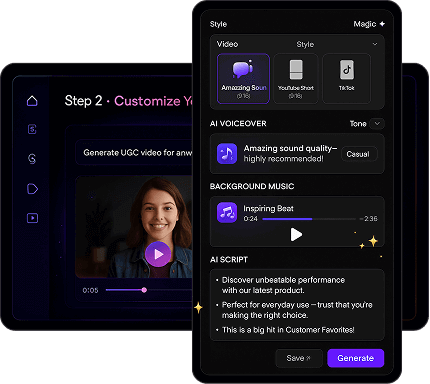Click the 0:05 video time label

click(x=90, y=290)
